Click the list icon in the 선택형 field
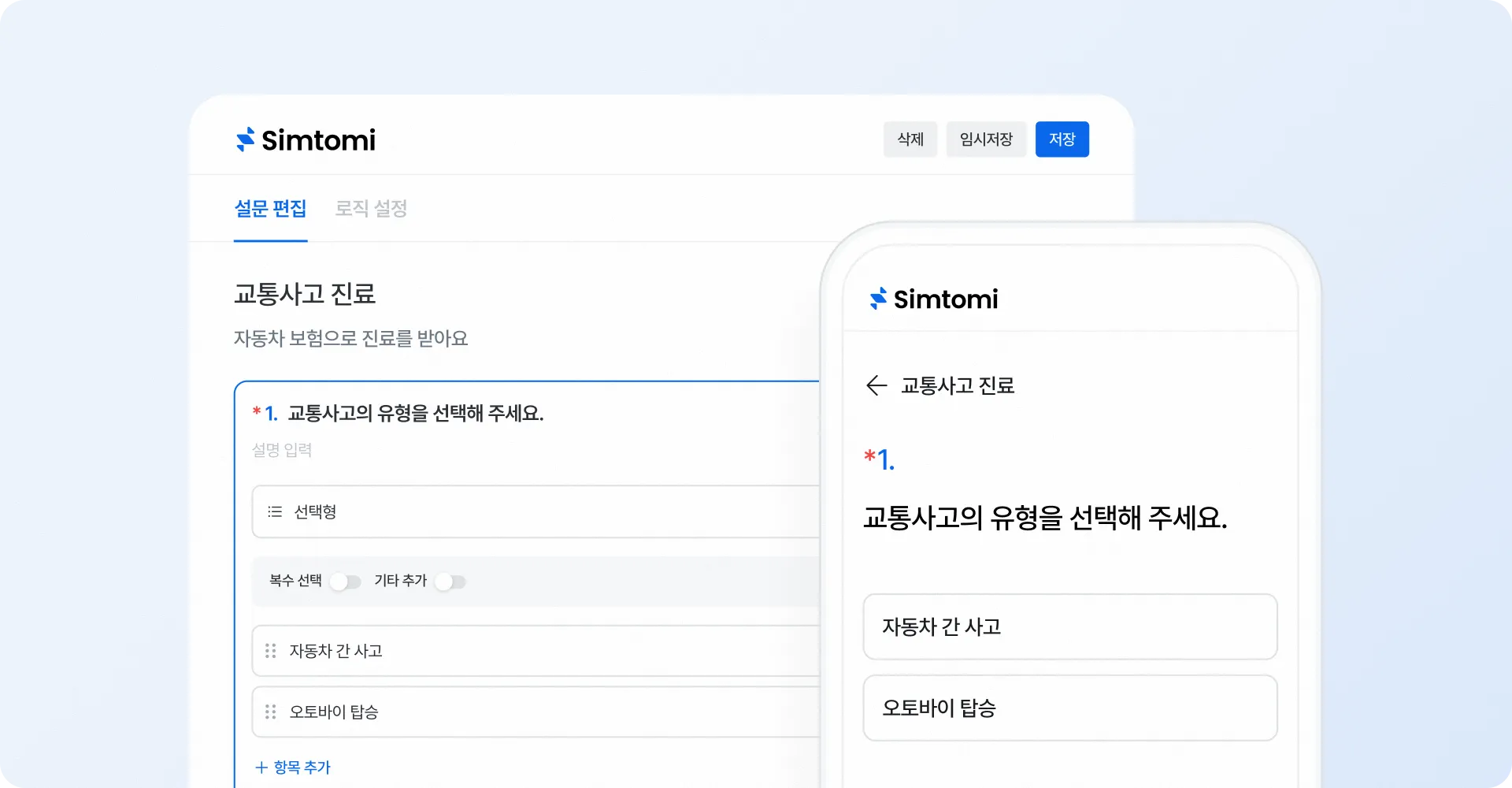The image size is (1512, 788). [274, 511]
